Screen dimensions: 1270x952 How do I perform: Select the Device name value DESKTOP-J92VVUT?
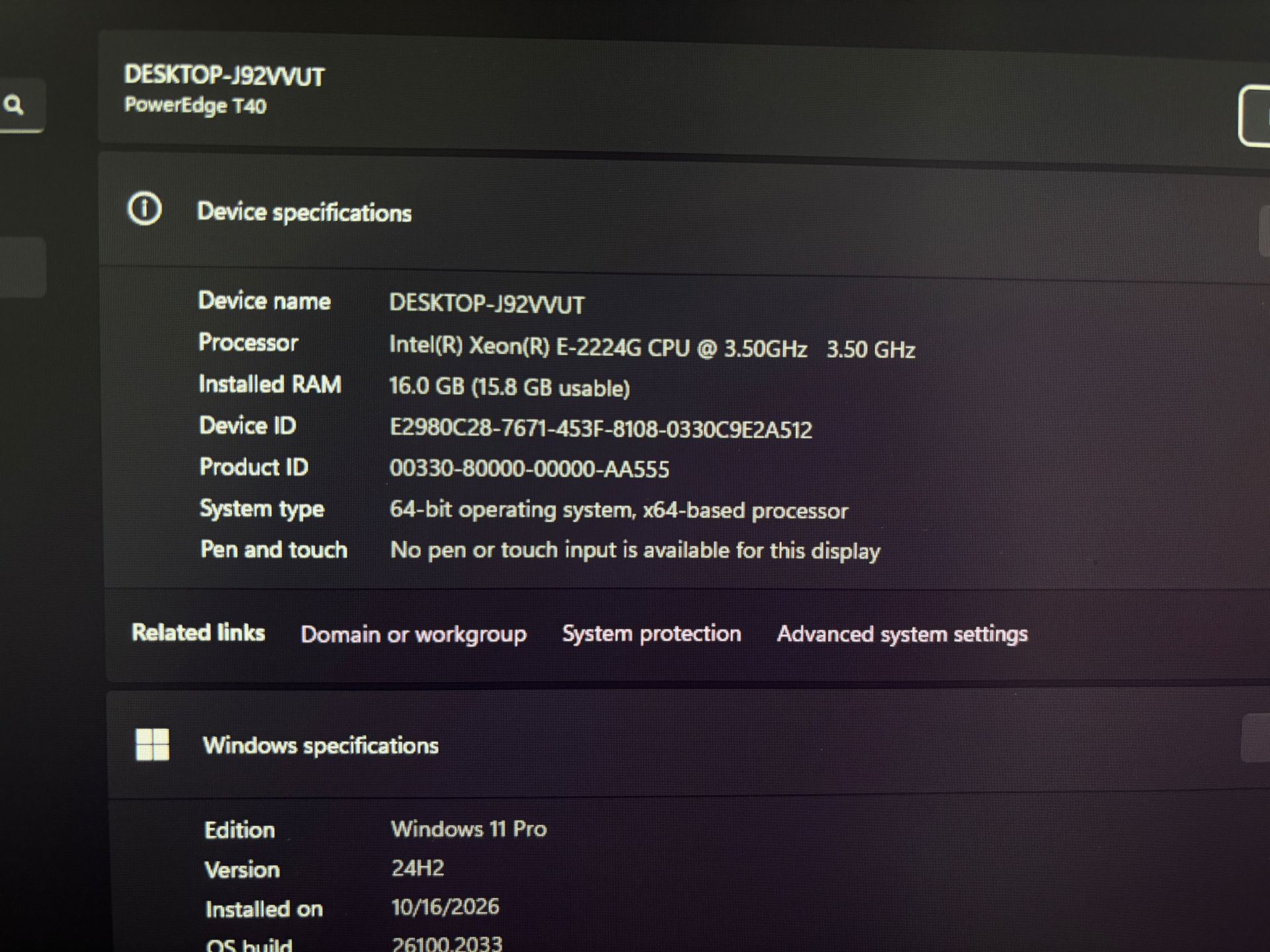click(487, 303)
